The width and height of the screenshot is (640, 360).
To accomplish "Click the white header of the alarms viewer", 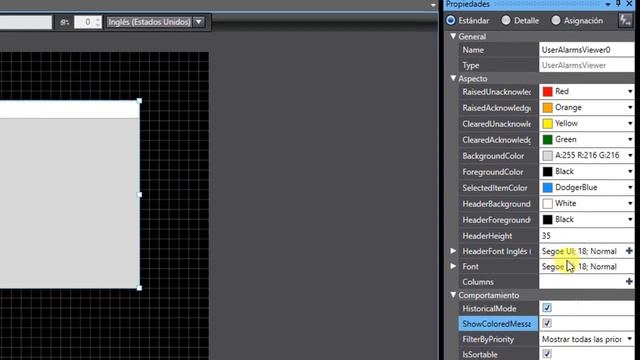I will (69, 109).
